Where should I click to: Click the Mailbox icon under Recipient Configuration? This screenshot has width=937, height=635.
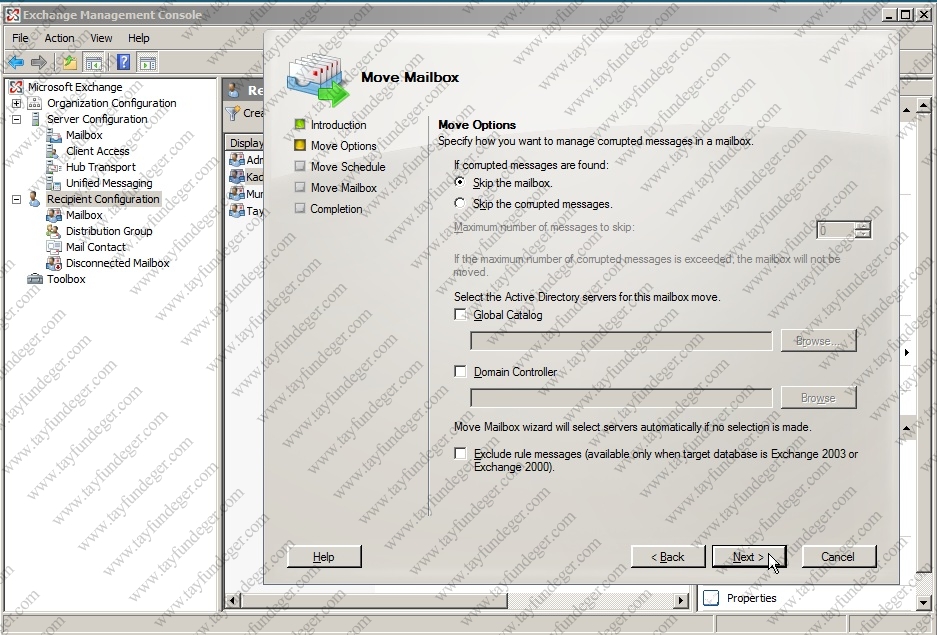pyautogui.click(x=54, y=215)
